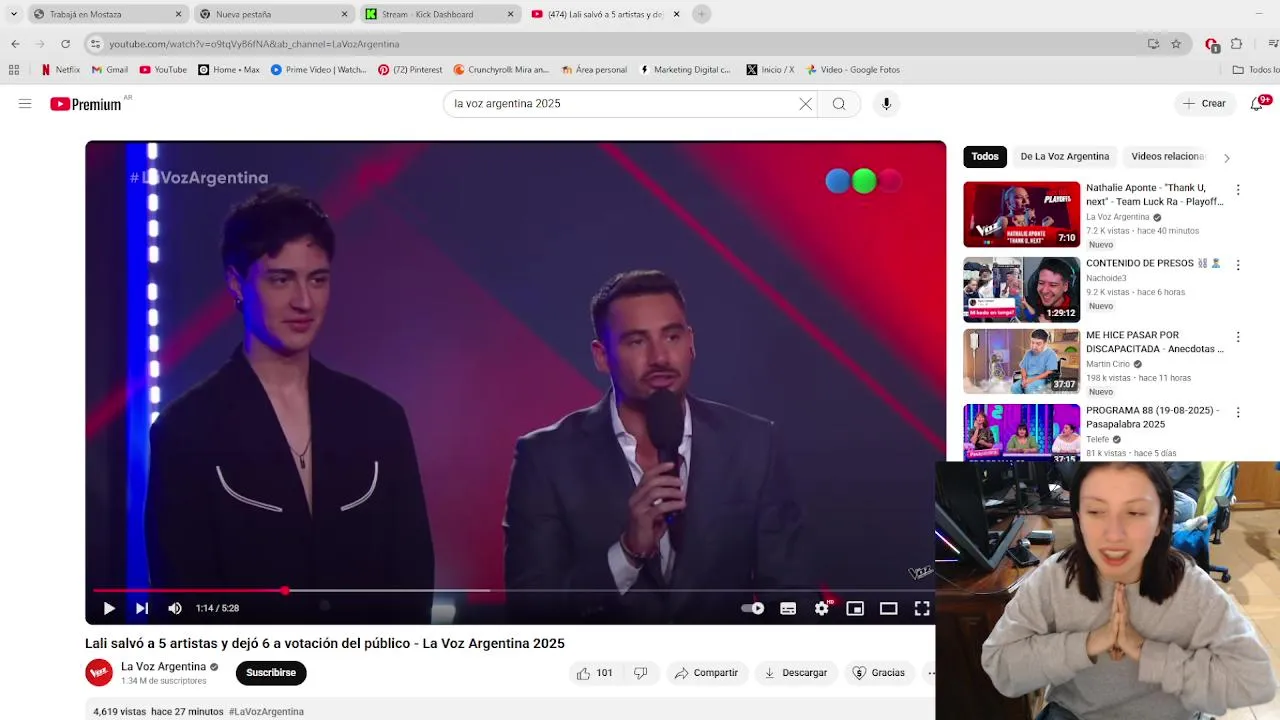Image resolution: width=1280 pixels, height=720 pixels.
Task: Select the Todos filter chip
Action: pos(985,156)
